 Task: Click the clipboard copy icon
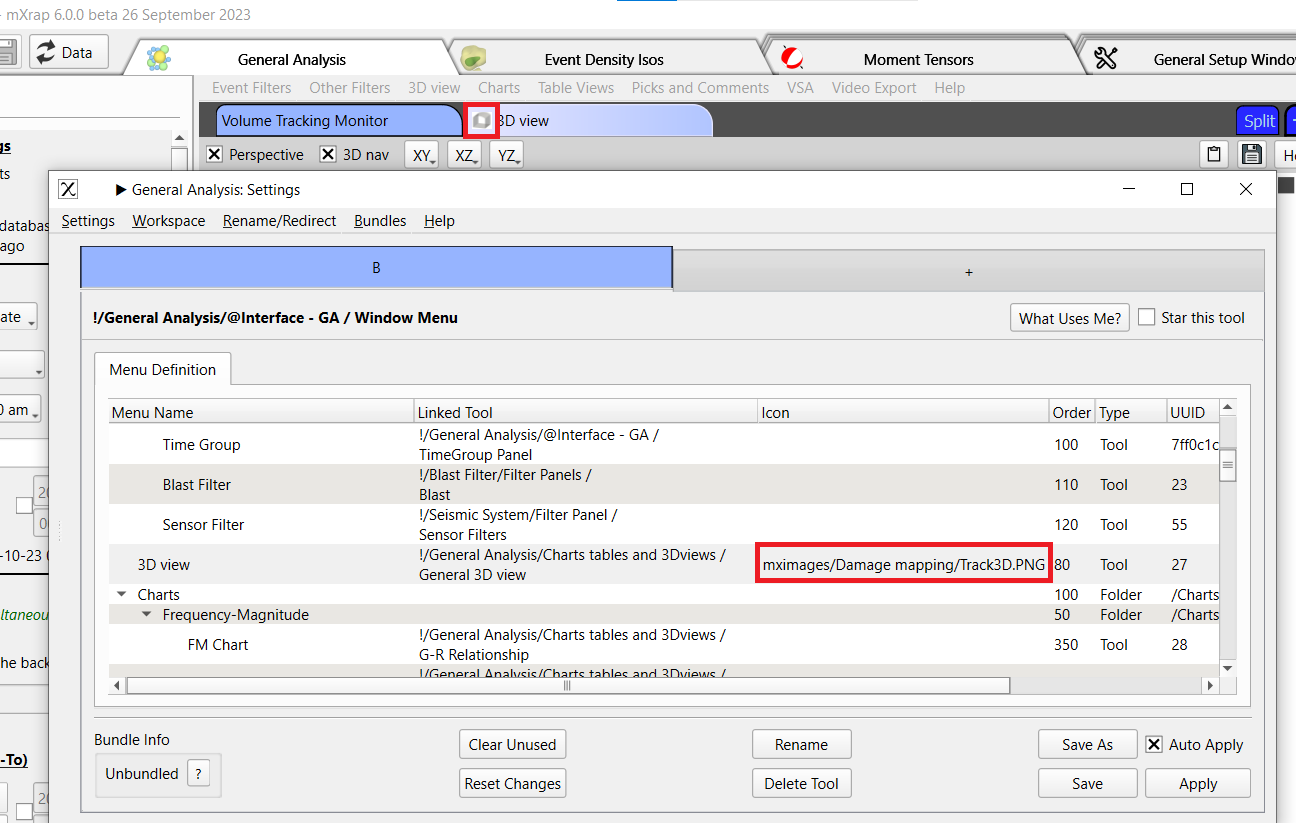tap(1214, 154)
